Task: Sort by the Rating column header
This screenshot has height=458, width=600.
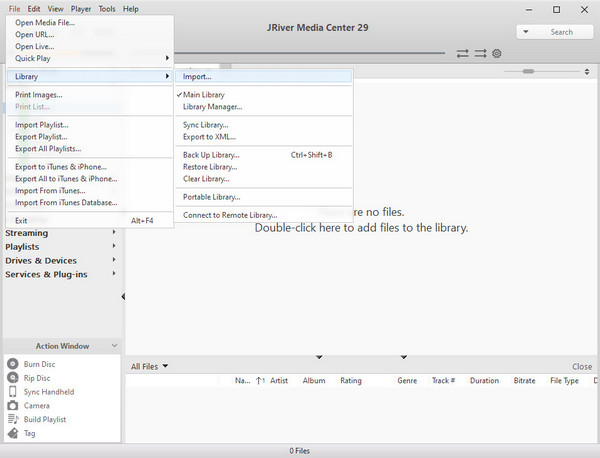Action: point(351,380)
